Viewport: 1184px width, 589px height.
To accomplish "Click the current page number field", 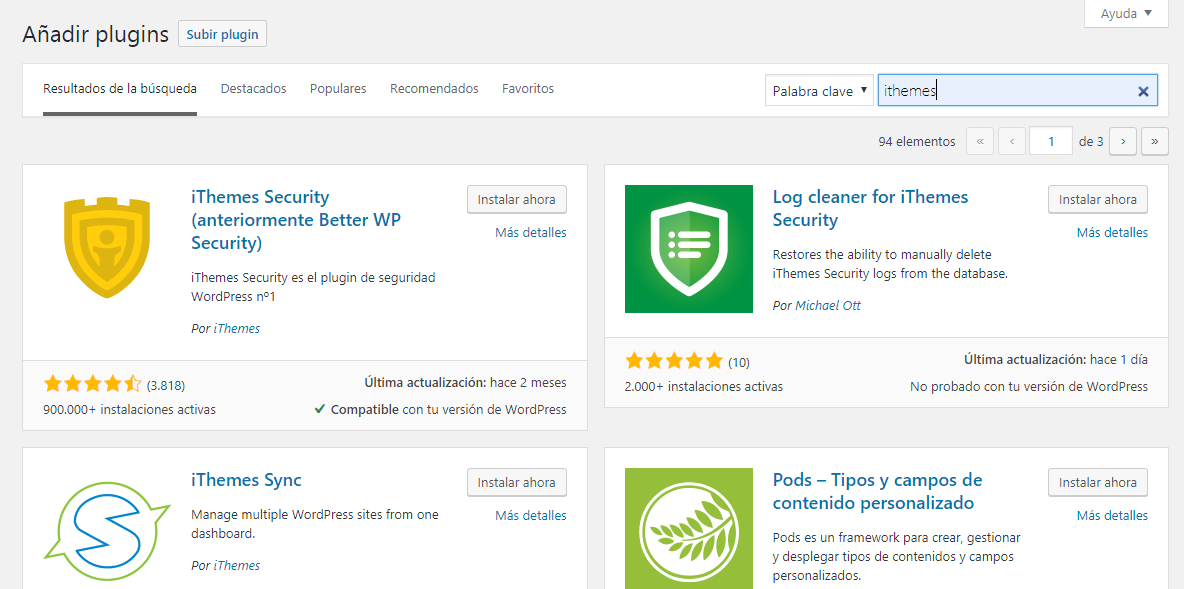I will coord(1051,141).
